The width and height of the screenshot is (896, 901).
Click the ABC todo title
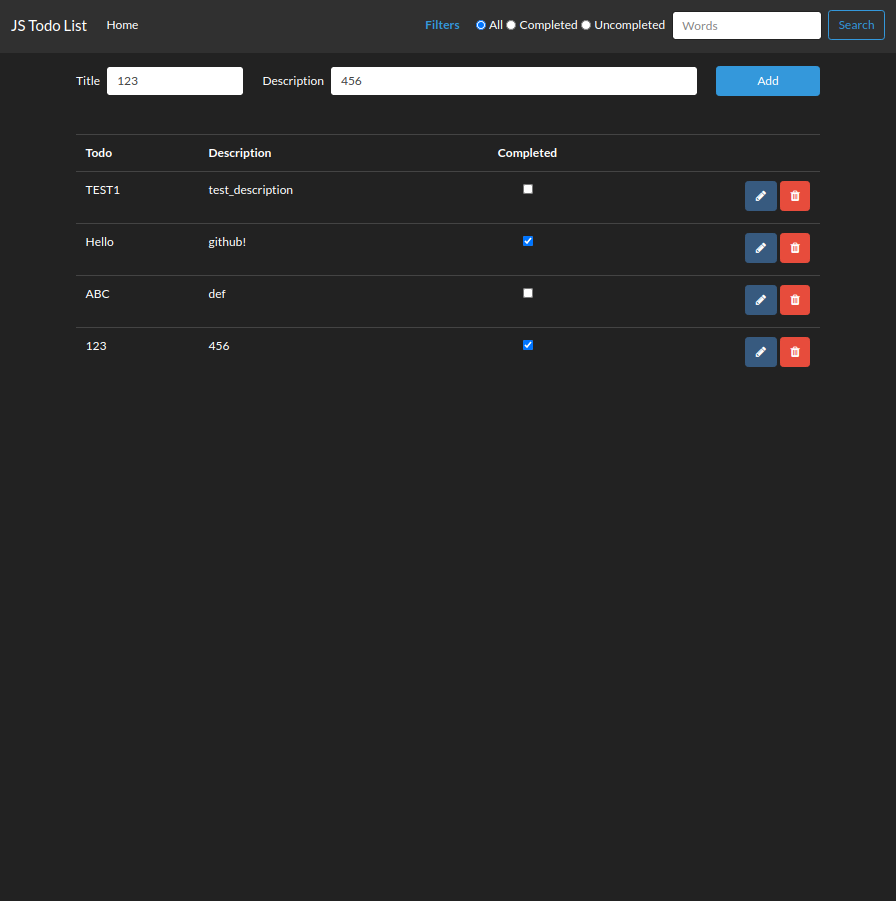coord(97,294)
